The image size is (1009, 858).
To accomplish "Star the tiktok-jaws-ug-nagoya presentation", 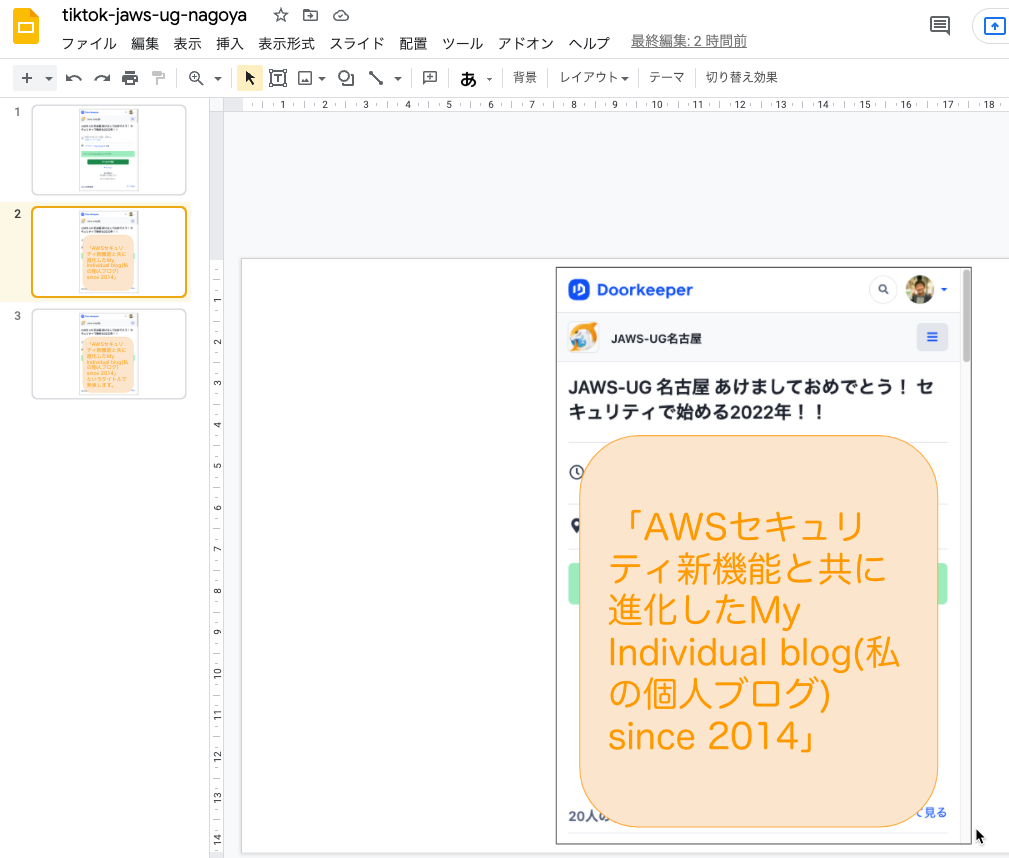I will point(281,15).
